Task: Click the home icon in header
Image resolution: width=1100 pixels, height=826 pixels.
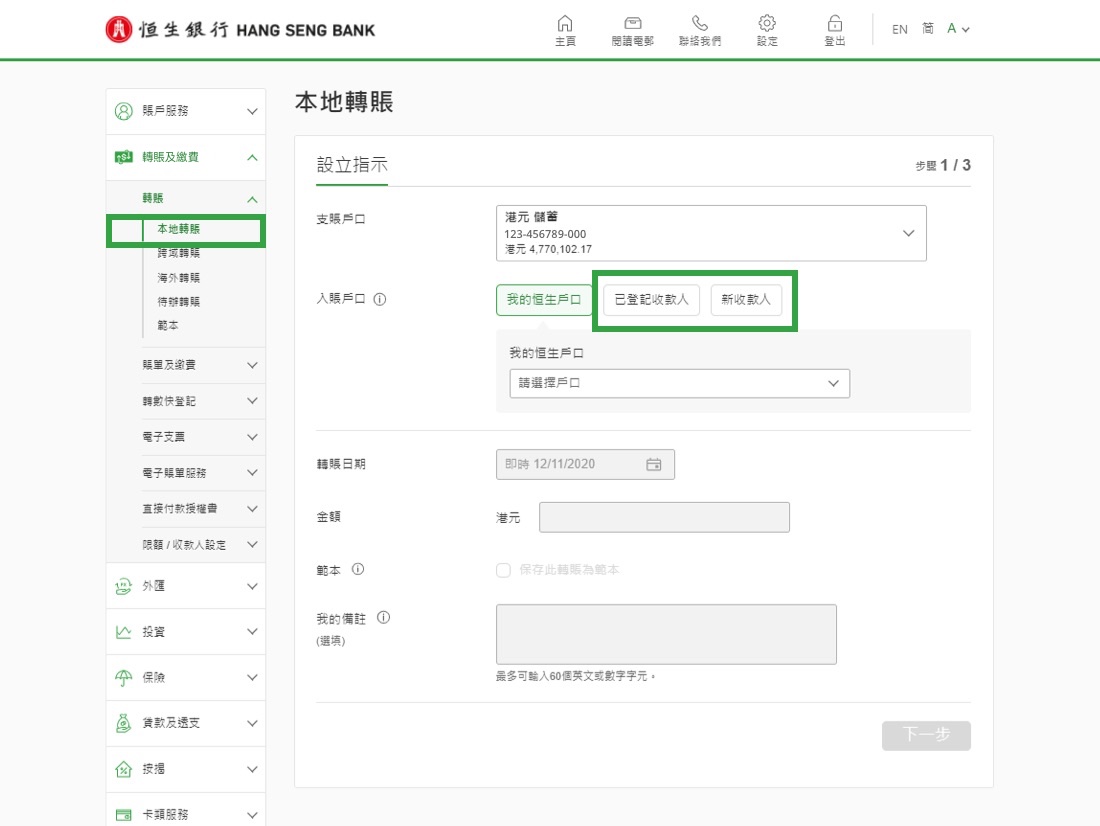Action: tap(565, 24)
